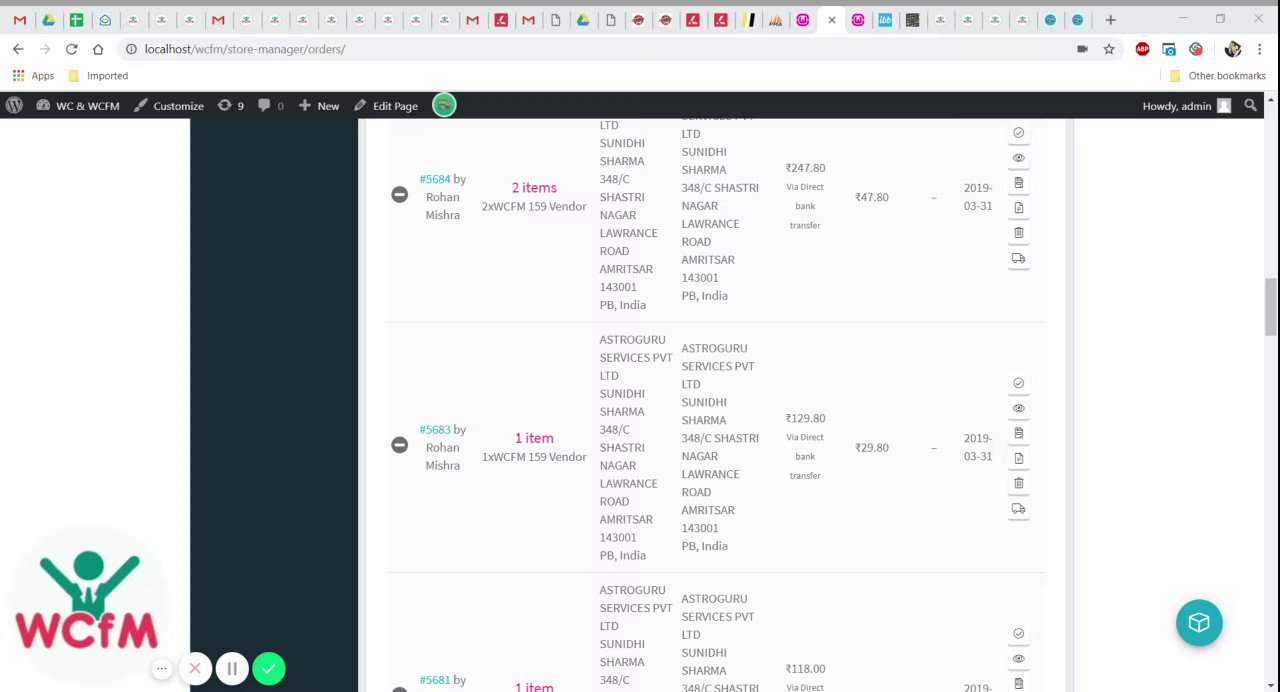Screen dimensions: 1280x692
Task: Open order link #5684
Action: 435,179
